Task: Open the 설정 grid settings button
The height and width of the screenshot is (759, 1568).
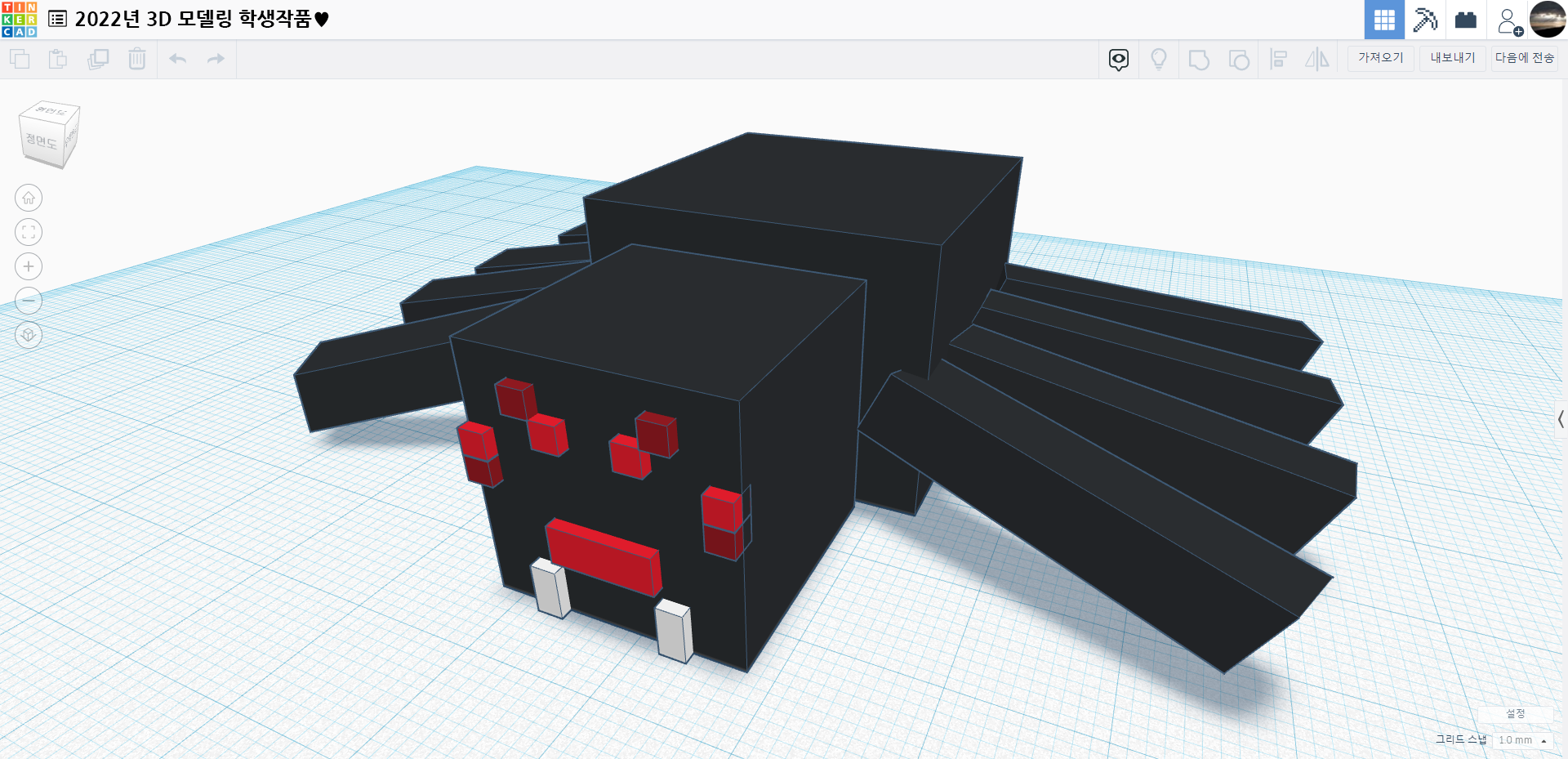Action: click(1515, 713)
